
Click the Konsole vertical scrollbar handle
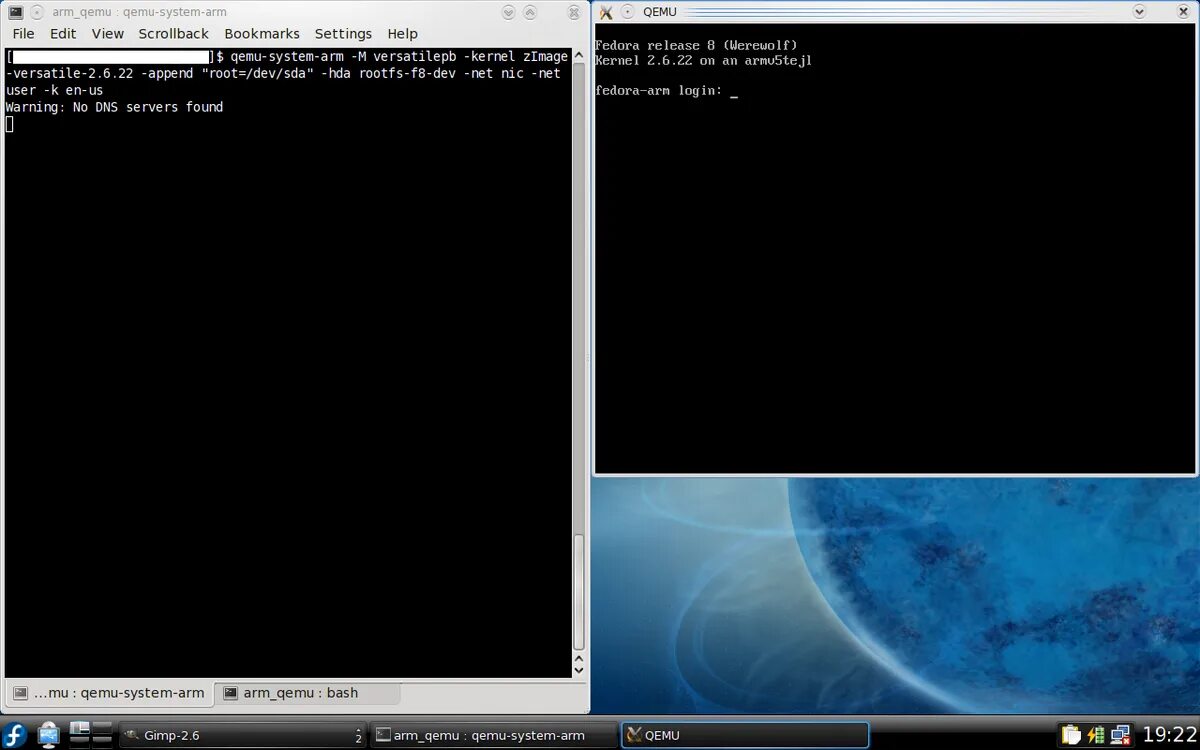click(x=579, y=594)
